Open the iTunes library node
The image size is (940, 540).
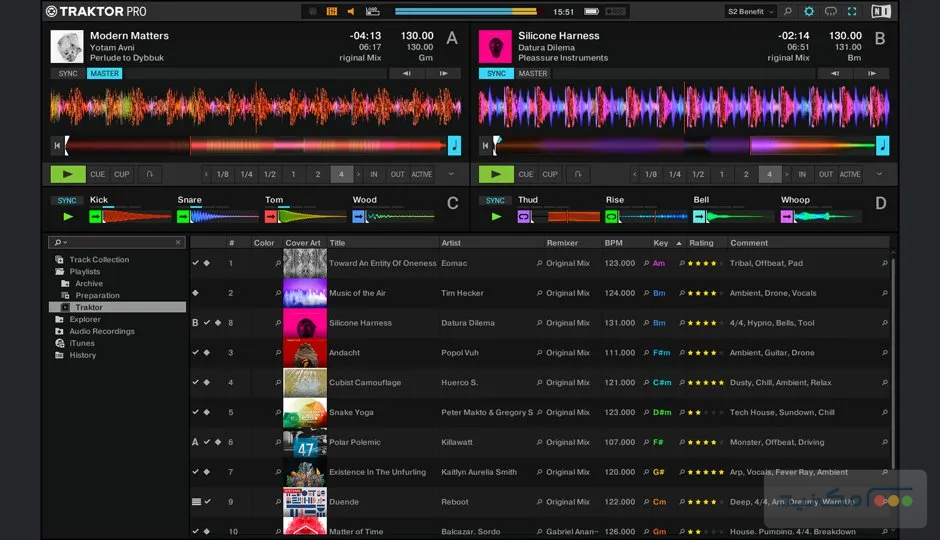tap(82, 343)
